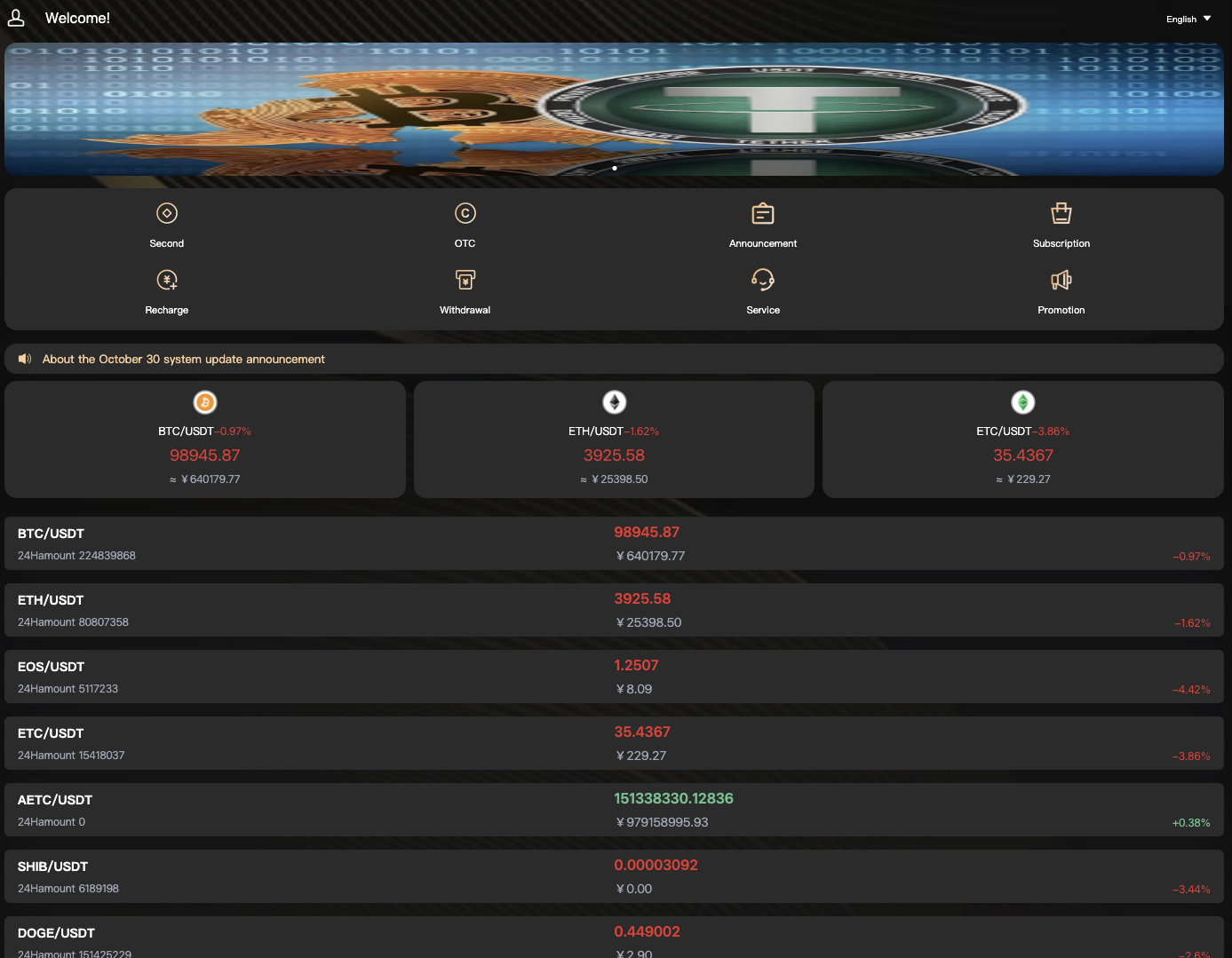
Task: Open the Announcement clipboard icon
Action: pos(763,213)
